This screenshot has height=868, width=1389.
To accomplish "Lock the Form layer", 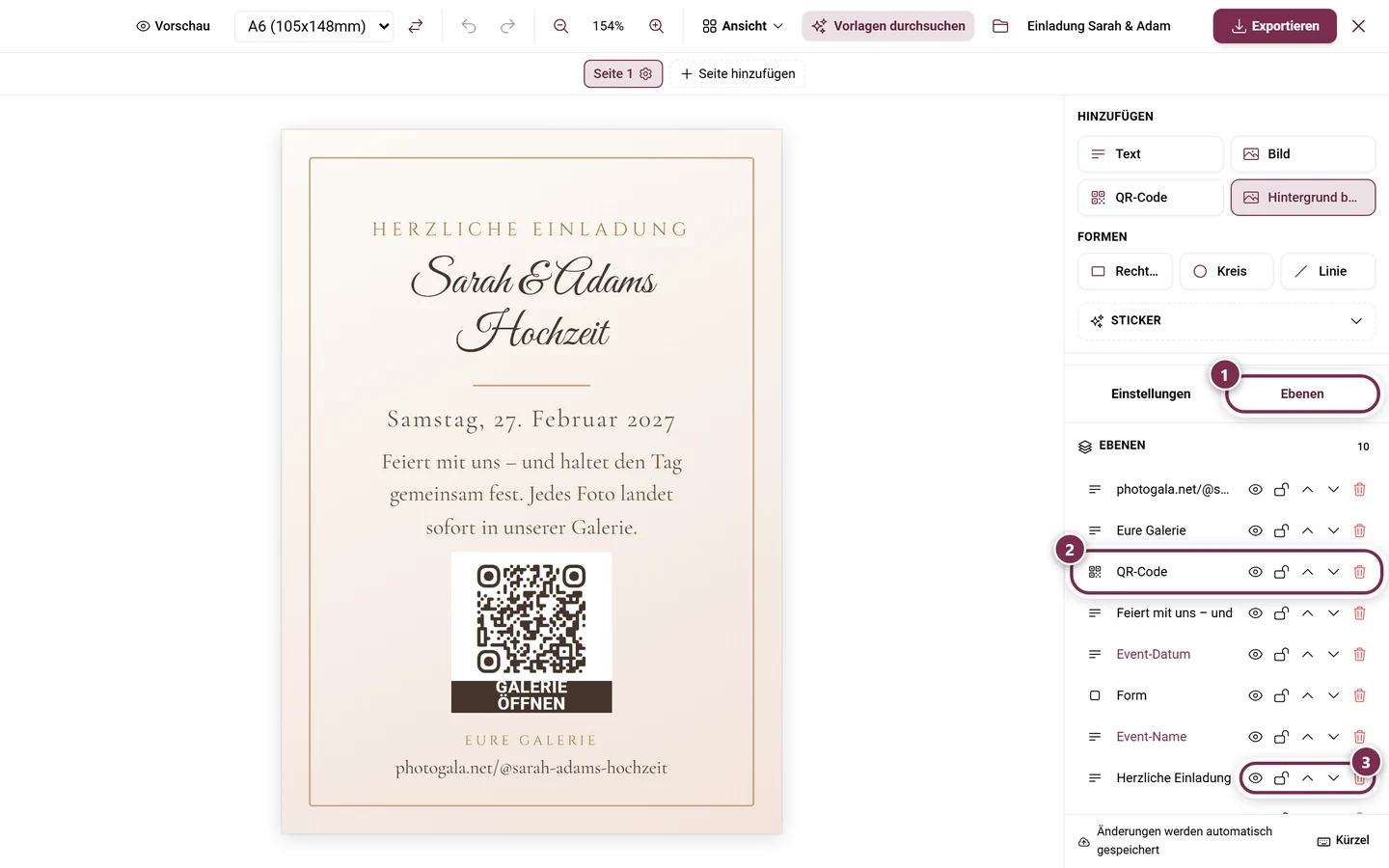I will click(x=1281, y=695).
